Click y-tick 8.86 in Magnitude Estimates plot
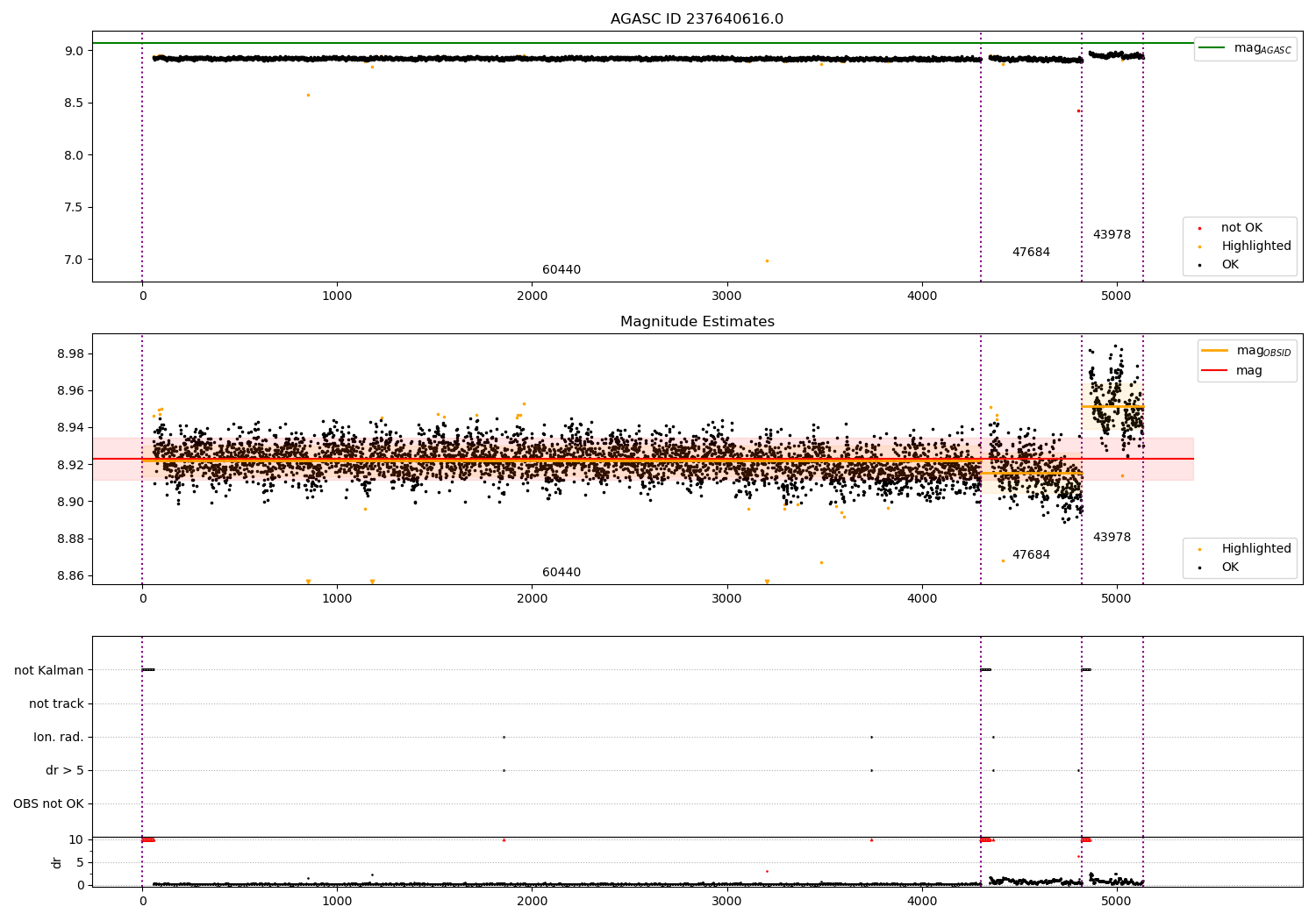This screenshot has width=1316, height=921. click(69, 576)
